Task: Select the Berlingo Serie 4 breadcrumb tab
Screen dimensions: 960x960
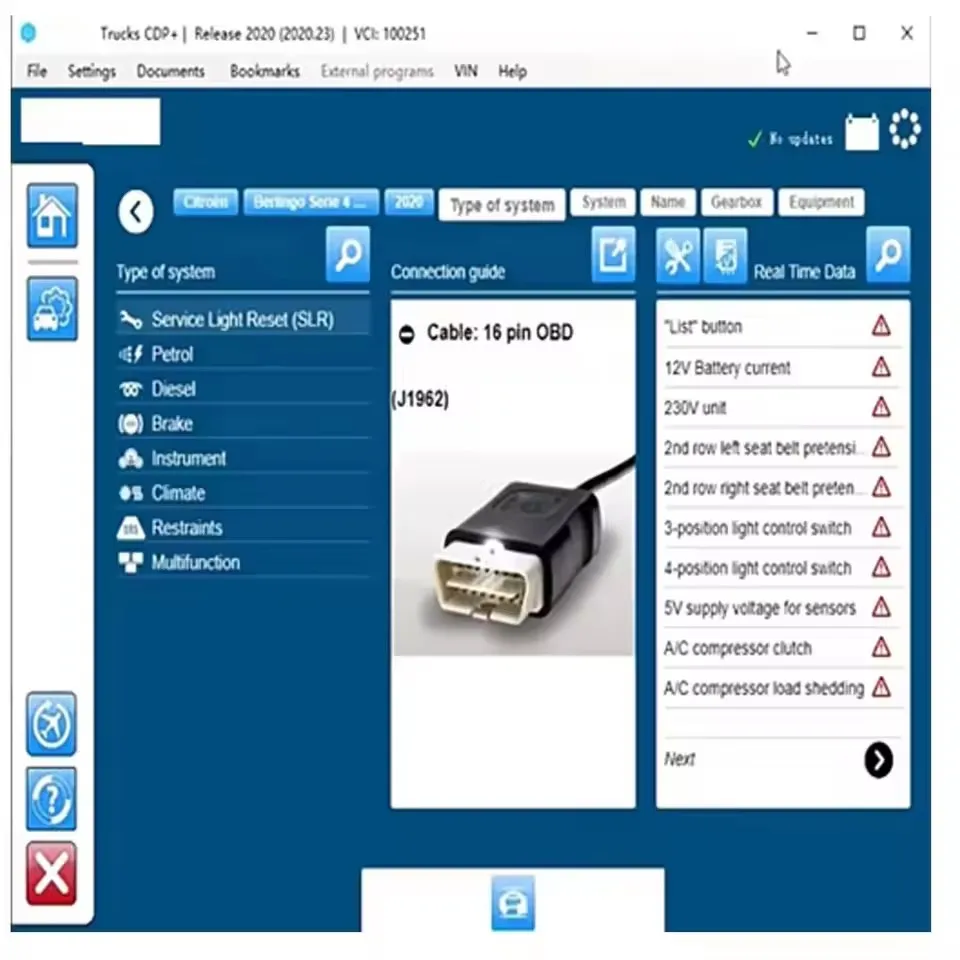Action: point(310,202)
